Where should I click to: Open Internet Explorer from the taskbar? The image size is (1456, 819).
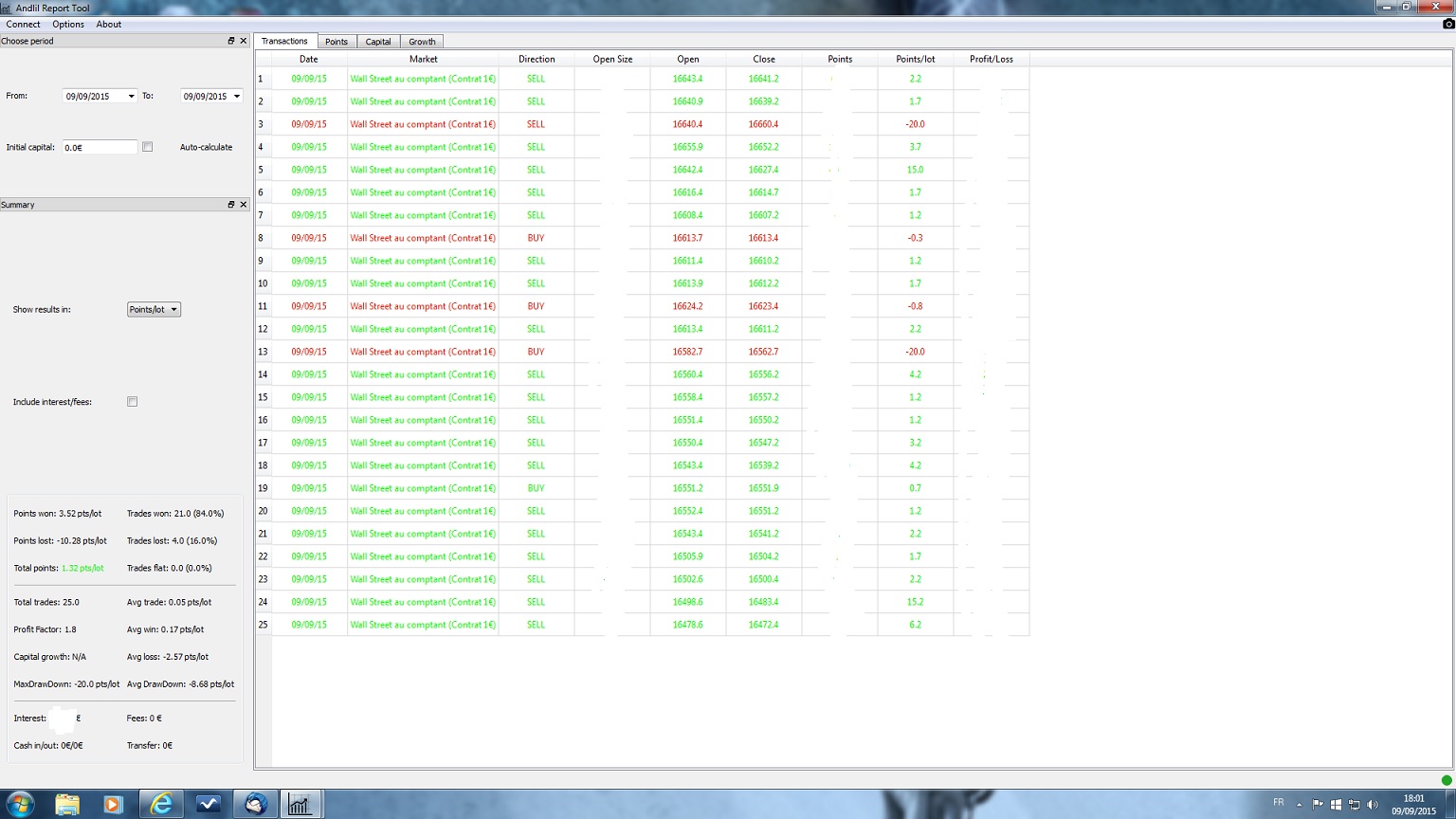pyautogui.click(x=162, y=804)
